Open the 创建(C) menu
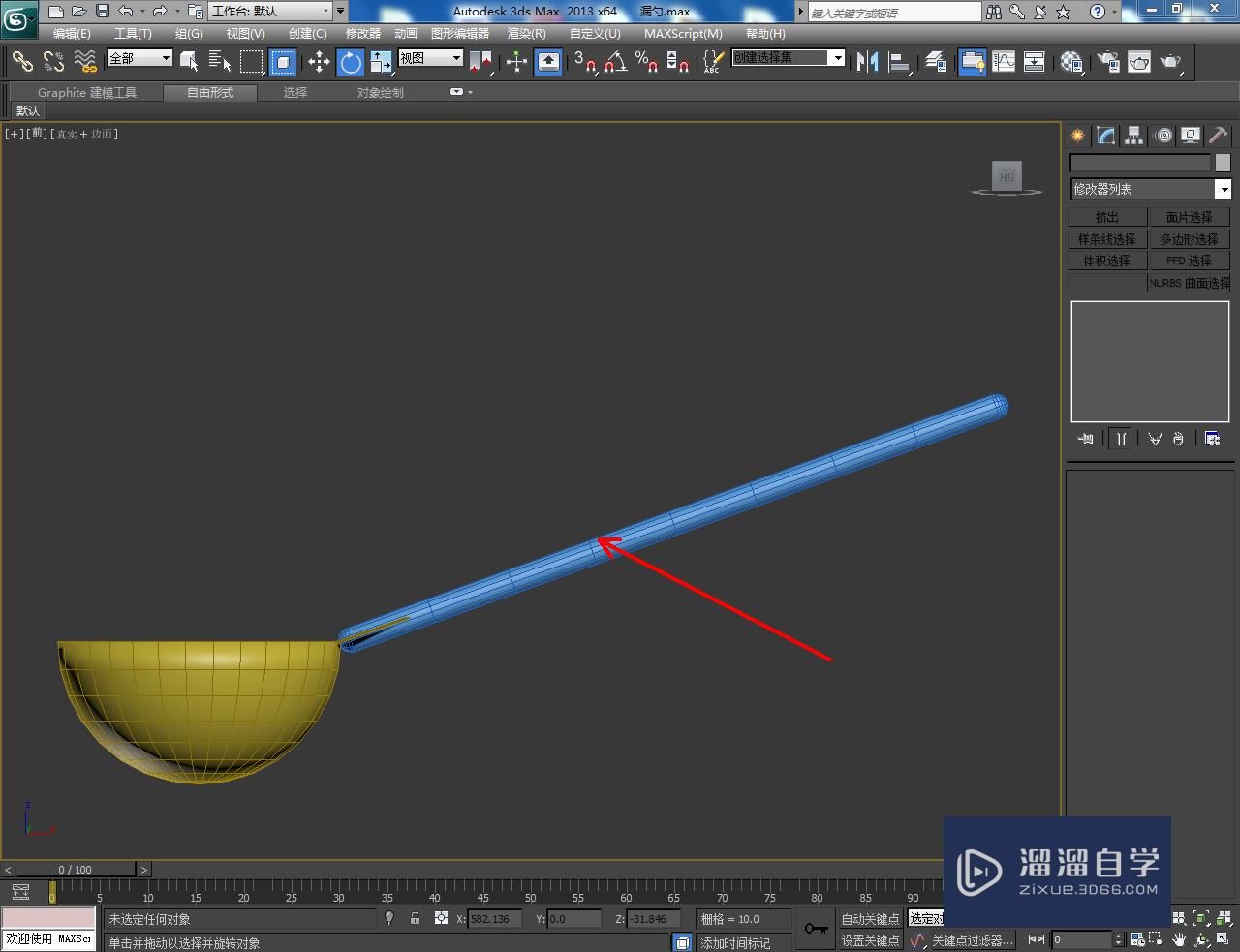Image resolution: width=1240 pixels, height=952 pixels. click(308, 34)
